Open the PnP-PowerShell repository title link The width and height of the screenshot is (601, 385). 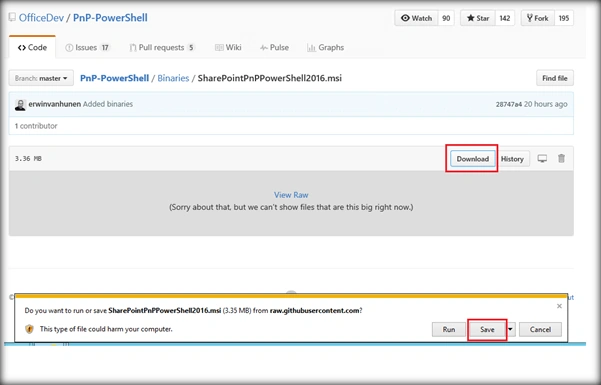[x=110, y=18]
